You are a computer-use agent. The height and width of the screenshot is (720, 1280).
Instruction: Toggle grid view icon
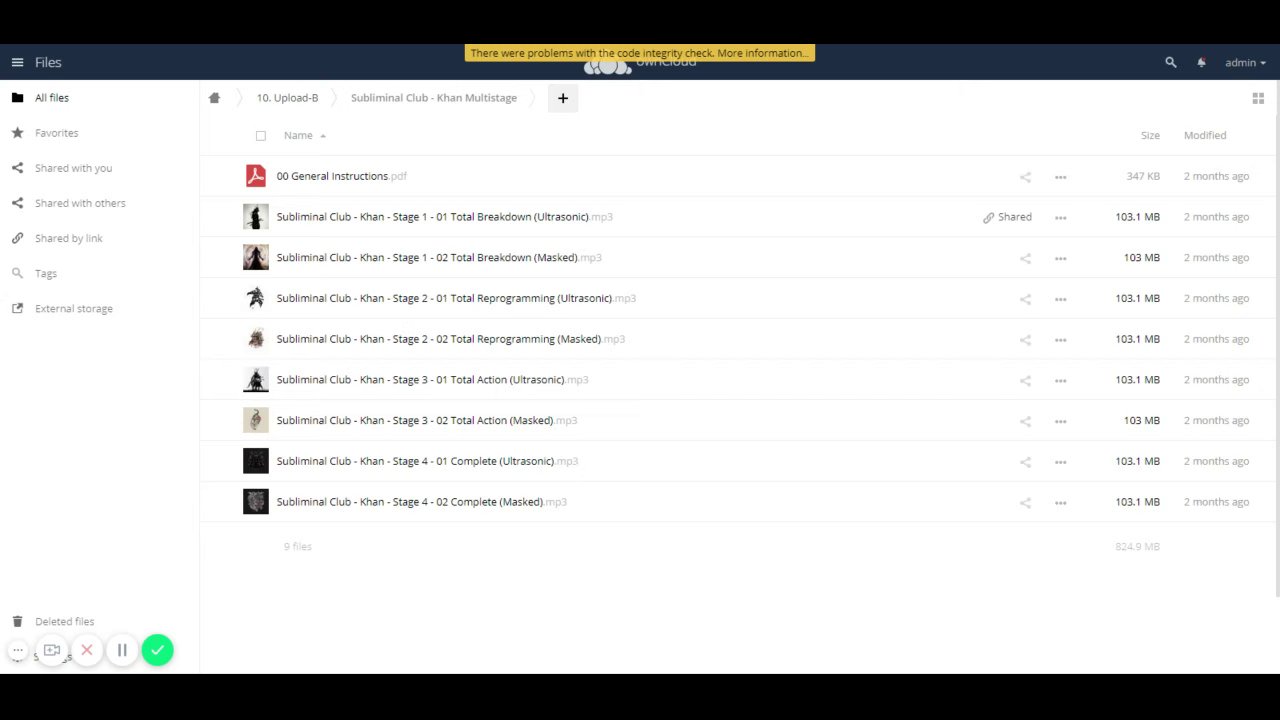[1258, 98]
